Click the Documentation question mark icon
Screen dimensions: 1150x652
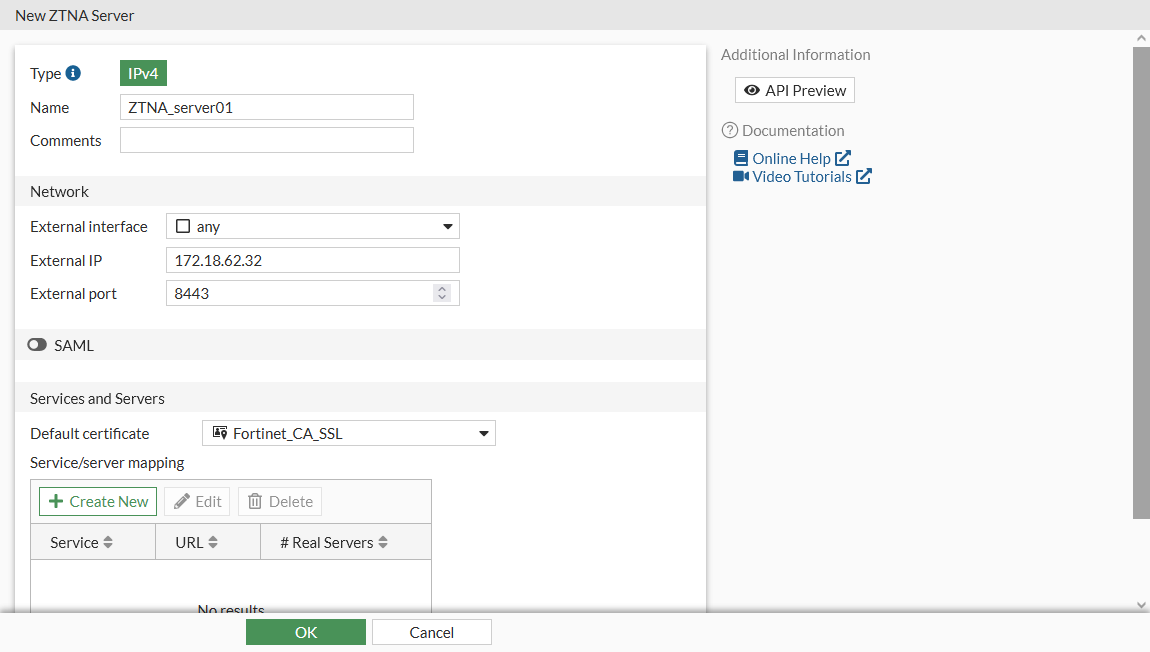[x=729, y=130]
